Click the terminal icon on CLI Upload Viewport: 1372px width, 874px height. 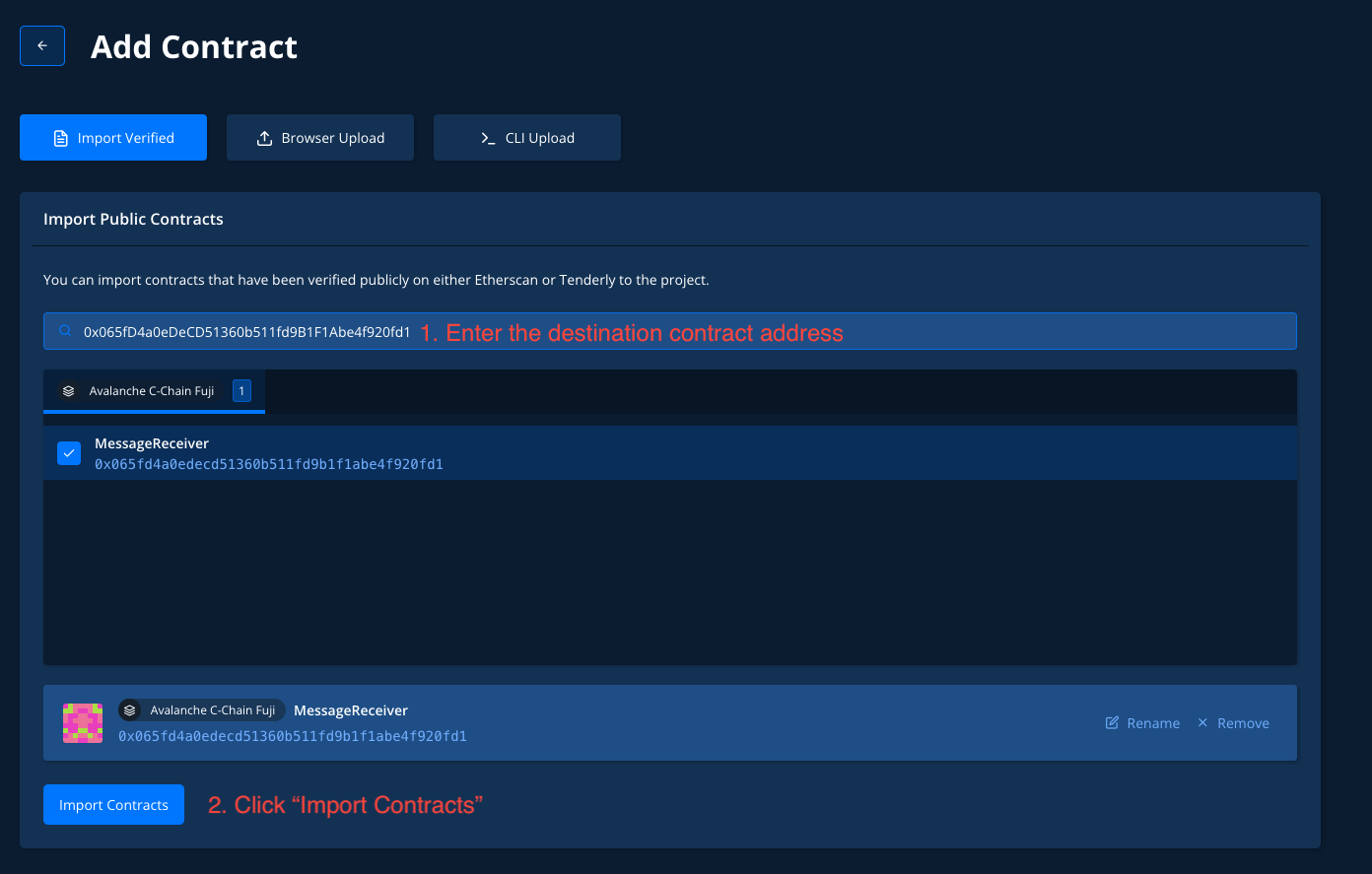tap(488, 138)
